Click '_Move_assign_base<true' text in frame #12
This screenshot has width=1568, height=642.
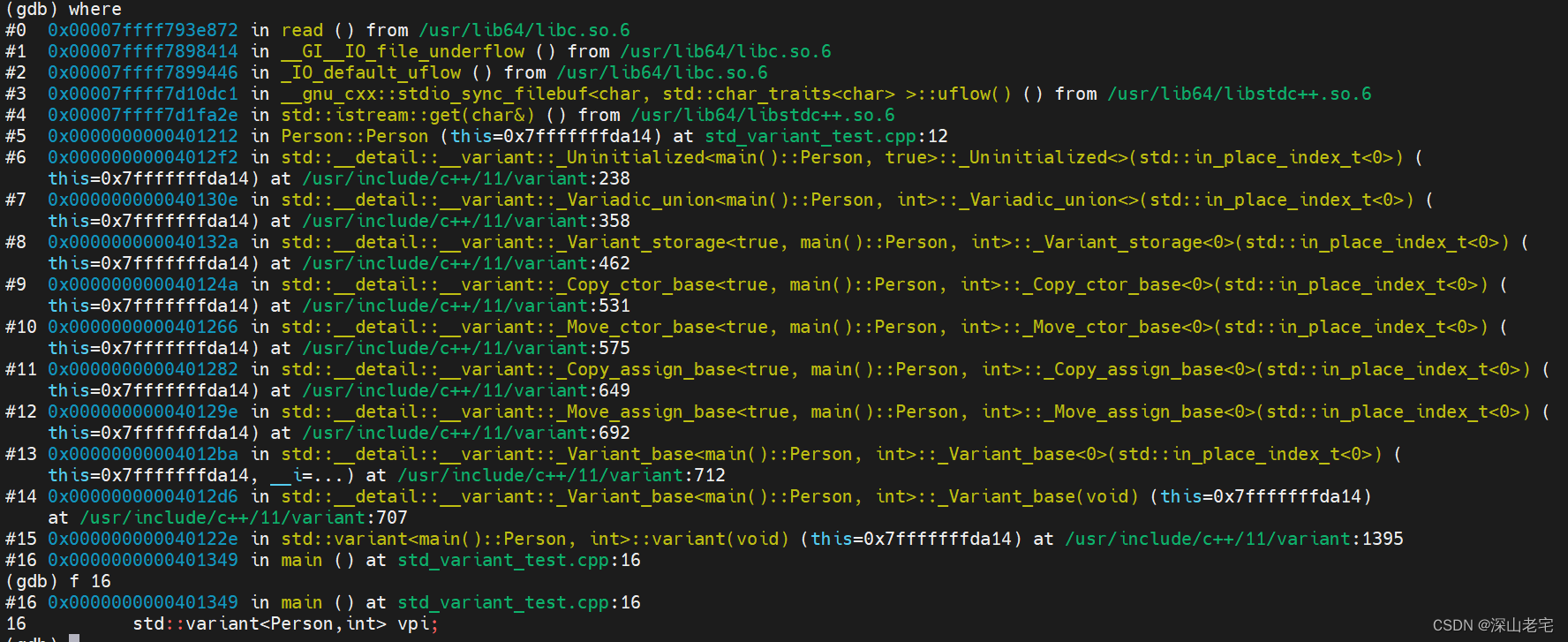(x=673, y=412)
